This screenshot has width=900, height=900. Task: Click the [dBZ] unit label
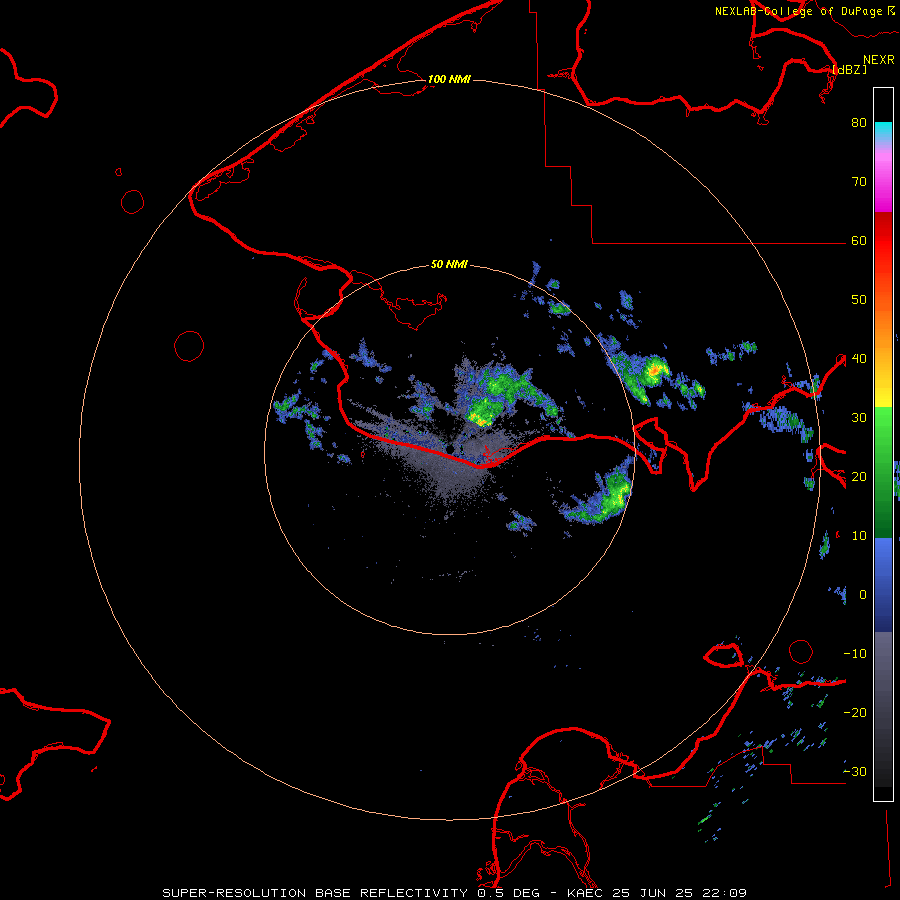click(849, 70)
